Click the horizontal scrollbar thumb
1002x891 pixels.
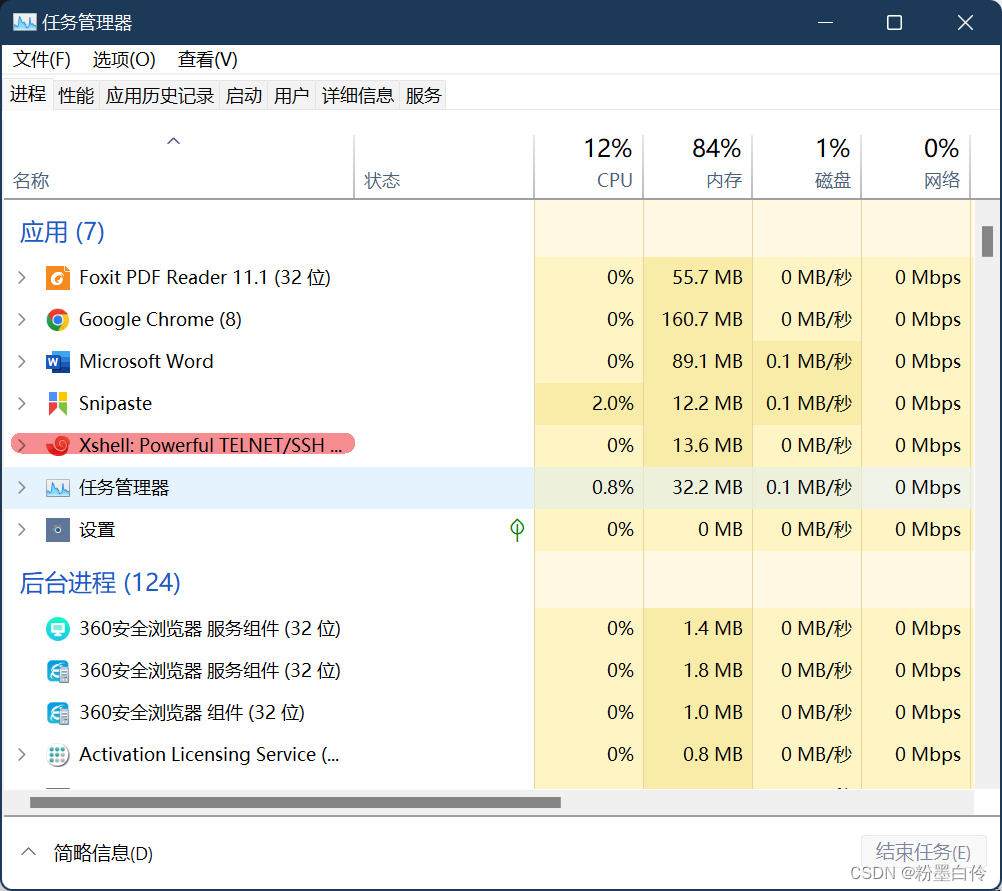click(x=295, y=802)
